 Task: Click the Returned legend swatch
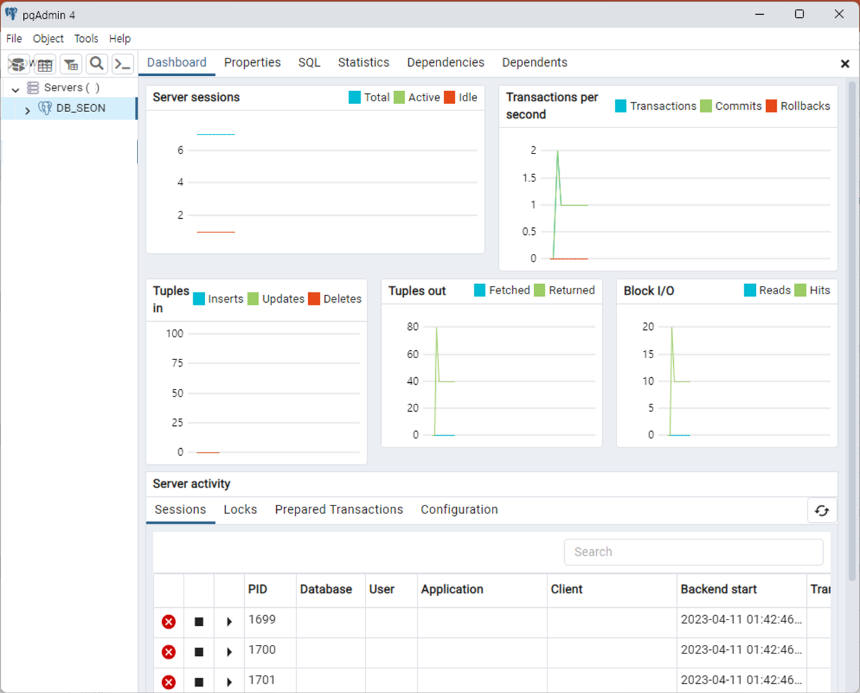539,290
